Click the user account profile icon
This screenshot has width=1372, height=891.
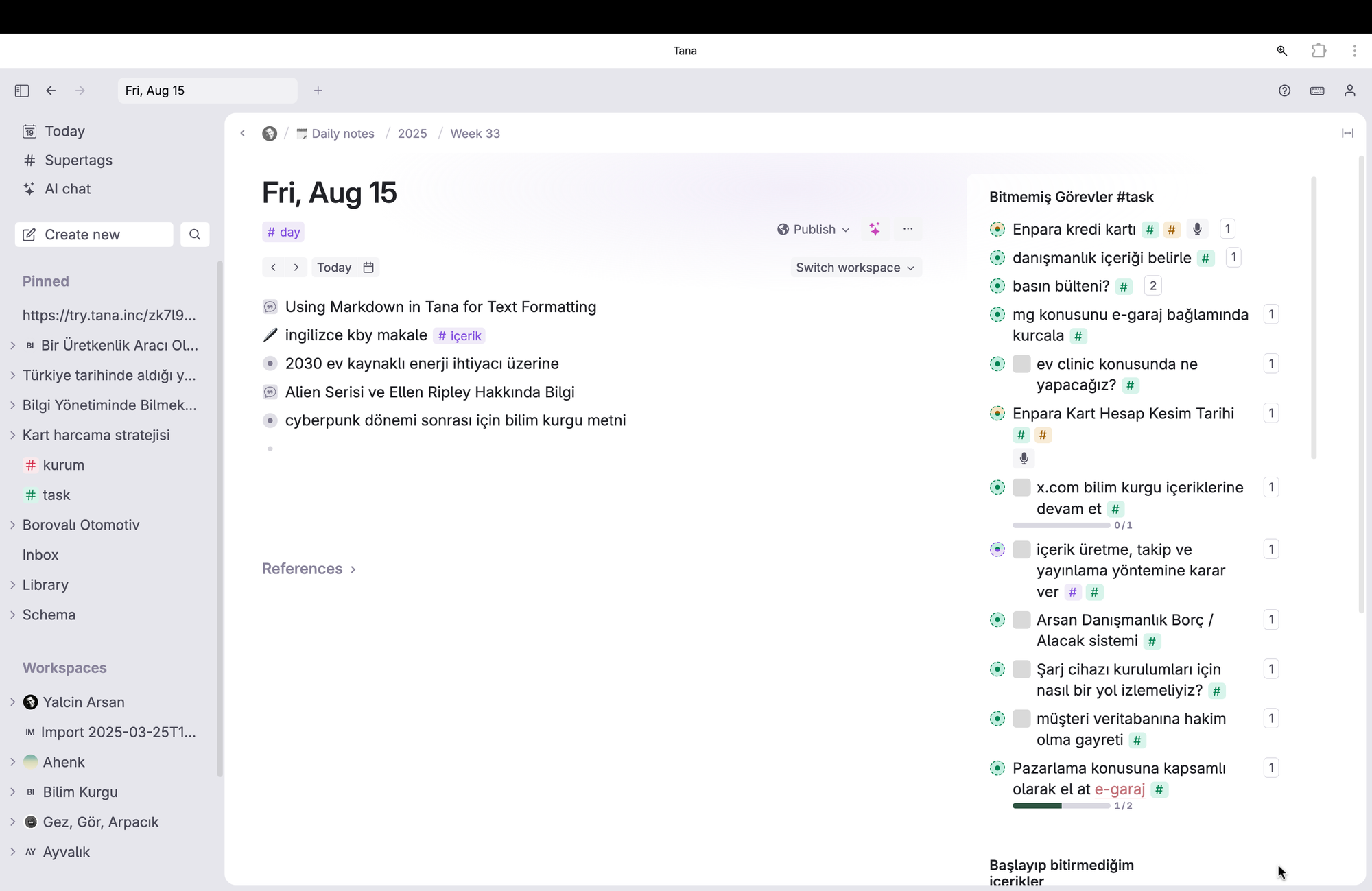[1349, 91]
